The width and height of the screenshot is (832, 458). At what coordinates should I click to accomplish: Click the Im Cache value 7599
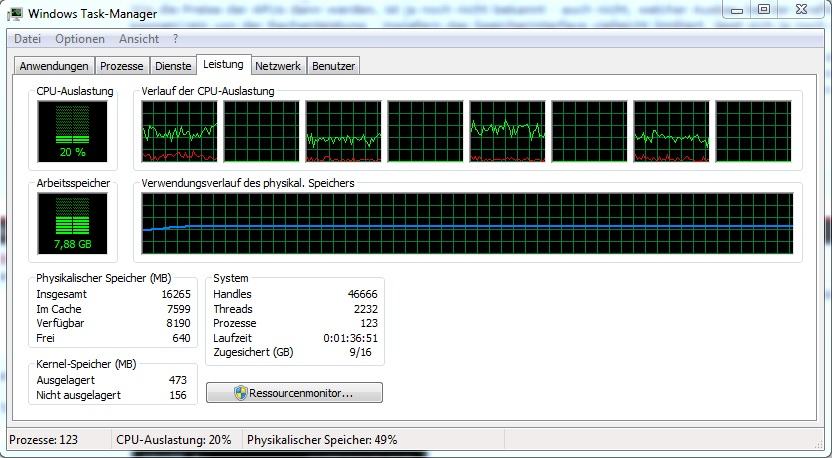[x=178, y=309]
